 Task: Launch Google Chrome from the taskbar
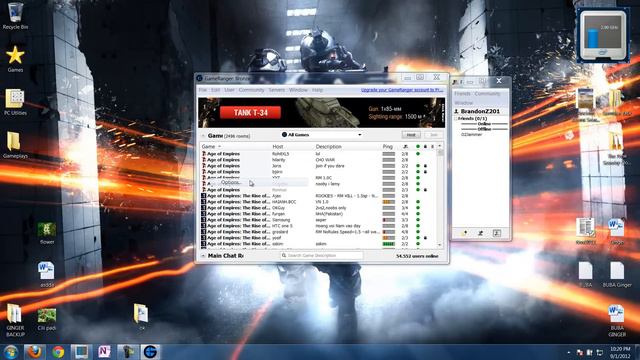point(58,352)
